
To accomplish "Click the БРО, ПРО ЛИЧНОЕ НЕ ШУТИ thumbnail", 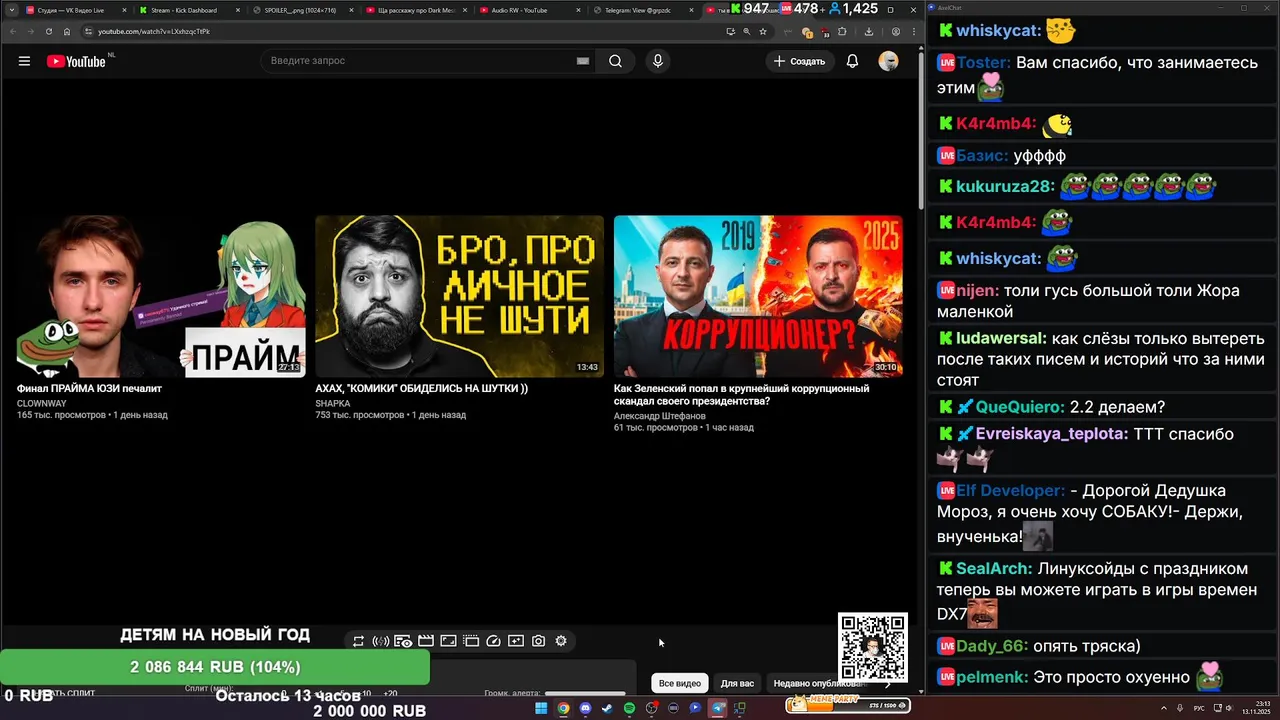I will tap(459, 296).
